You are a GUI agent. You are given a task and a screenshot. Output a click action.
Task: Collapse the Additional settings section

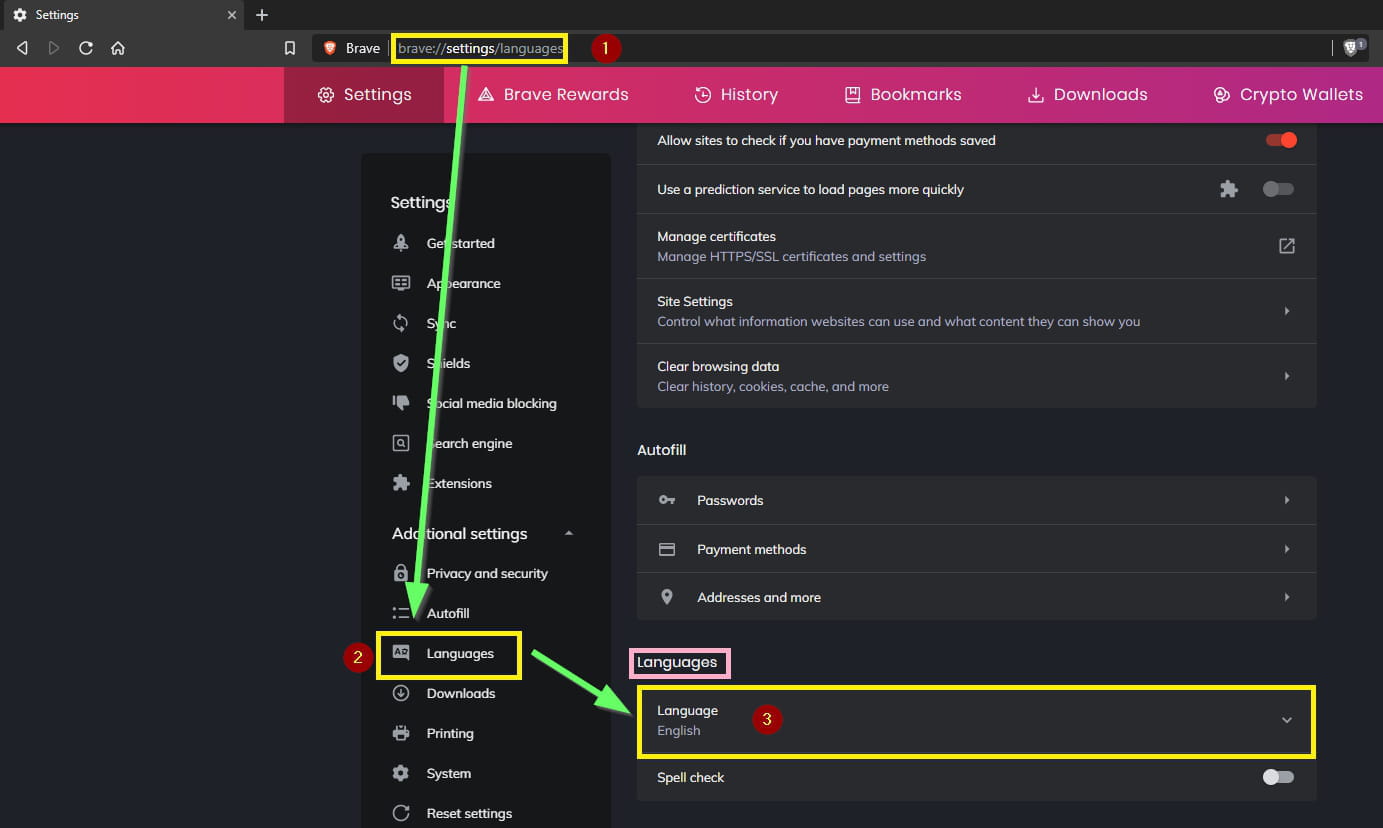[x=569, y=533]
